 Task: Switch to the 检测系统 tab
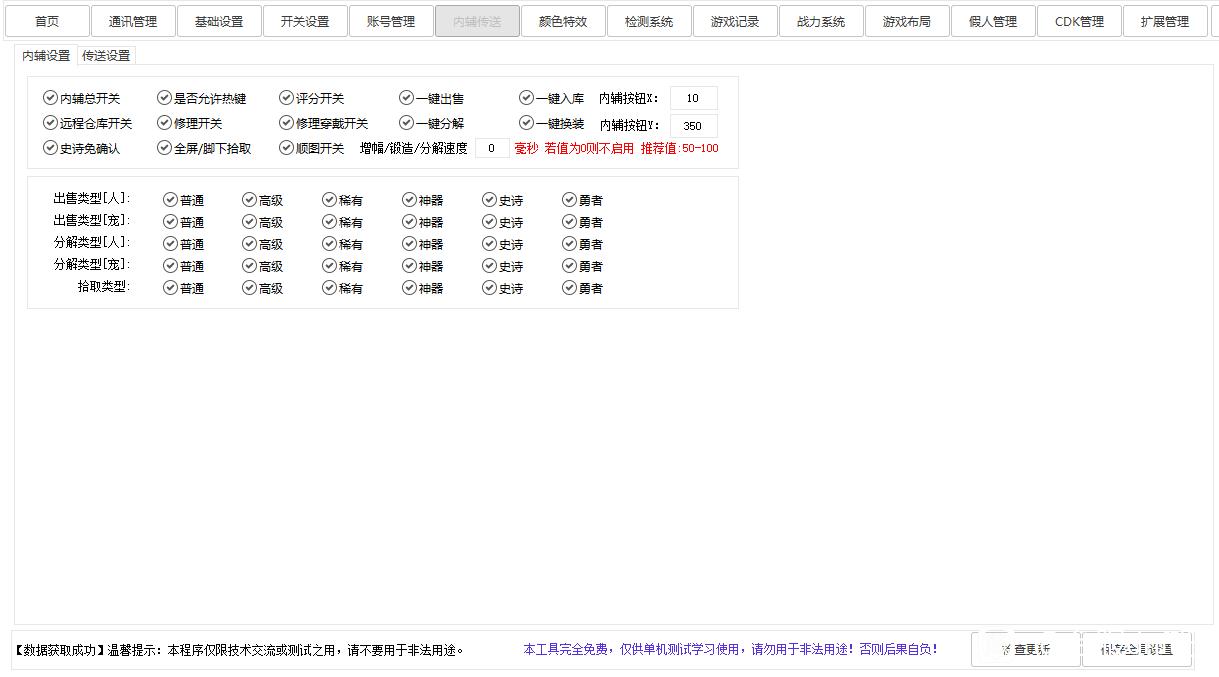(649, 21)
